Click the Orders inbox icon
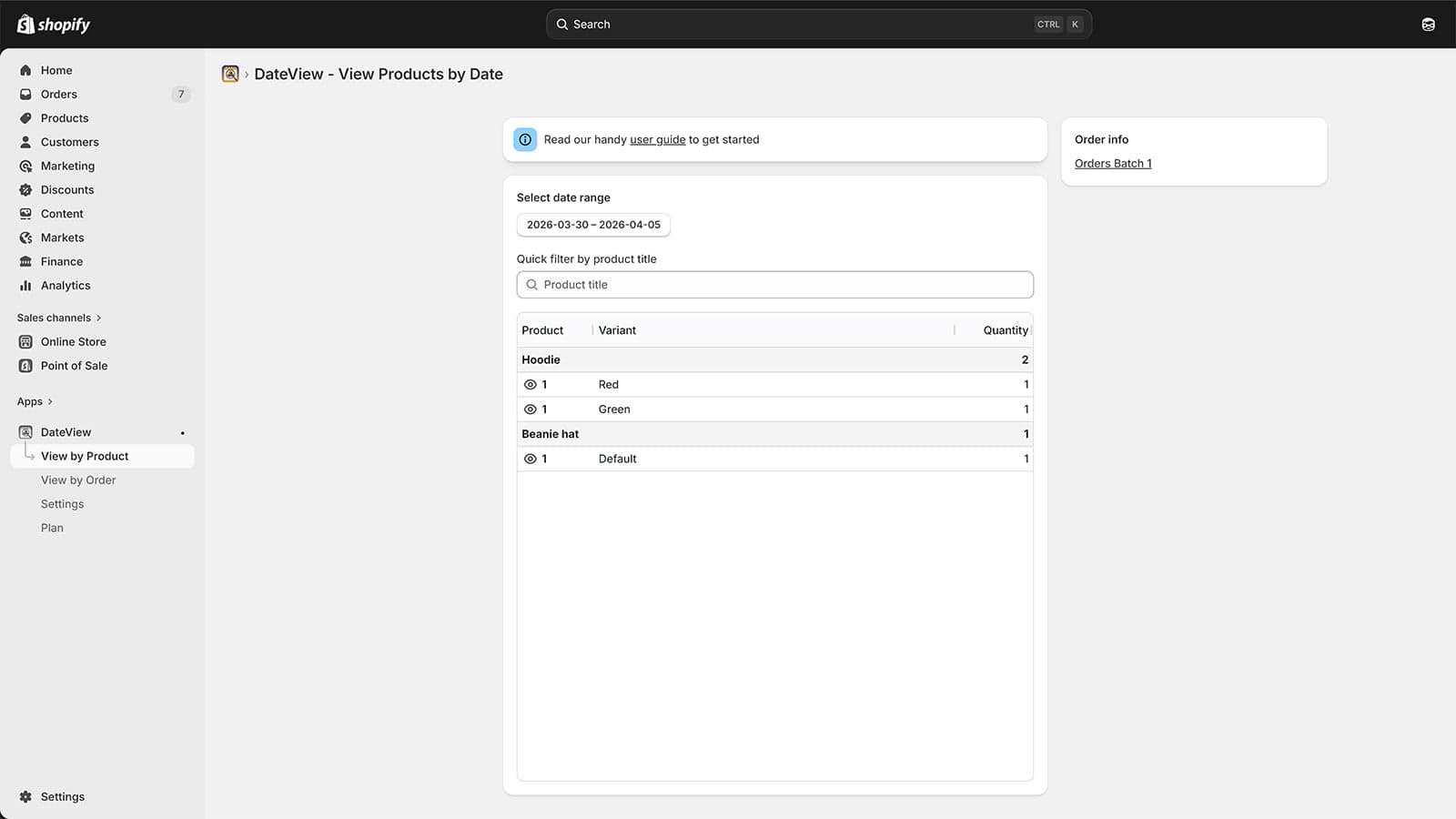 tap(25, 94)
